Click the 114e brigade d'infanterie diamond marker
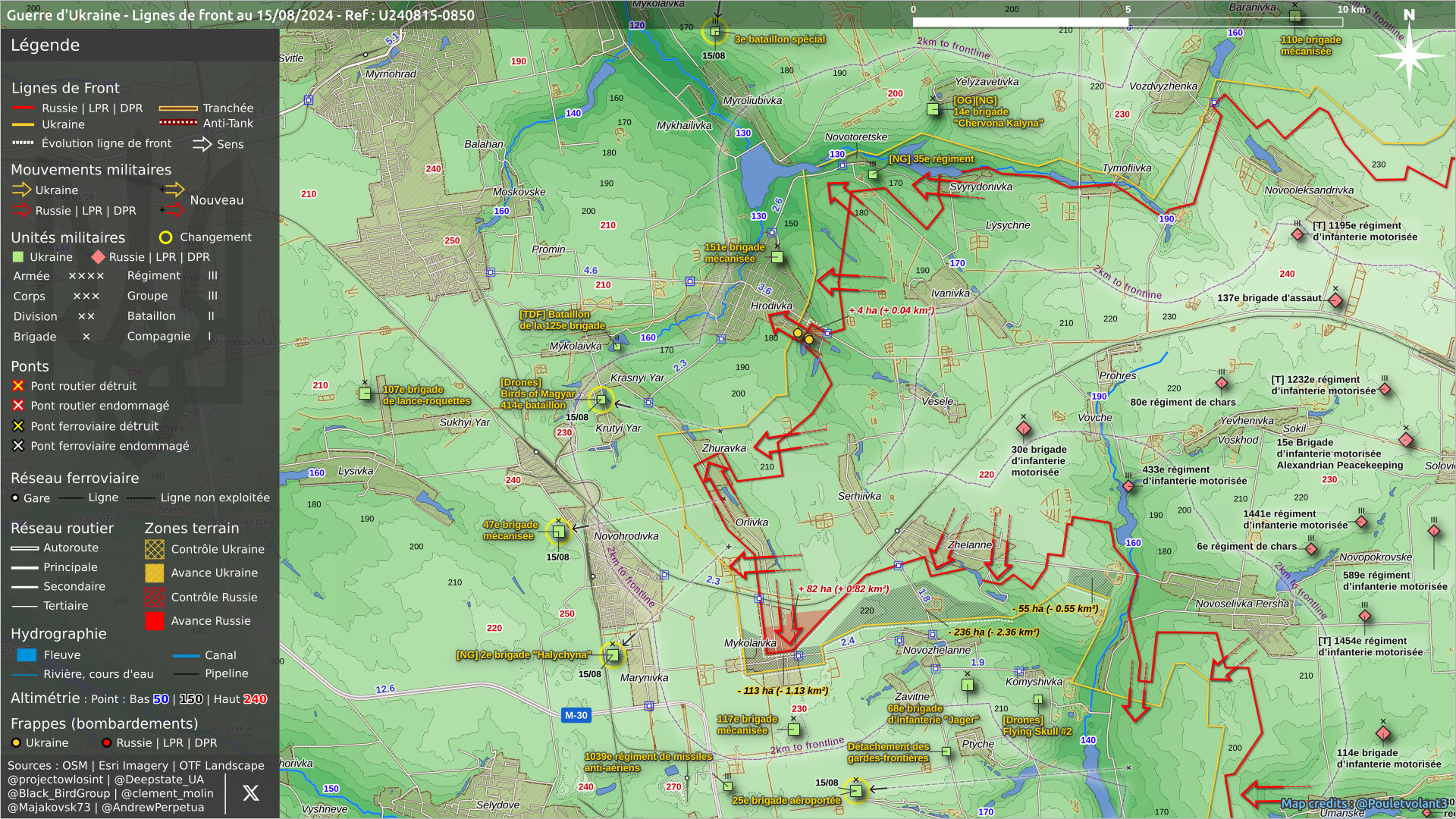Viewport: 1456px width, 819px height. pos(1383,733)
